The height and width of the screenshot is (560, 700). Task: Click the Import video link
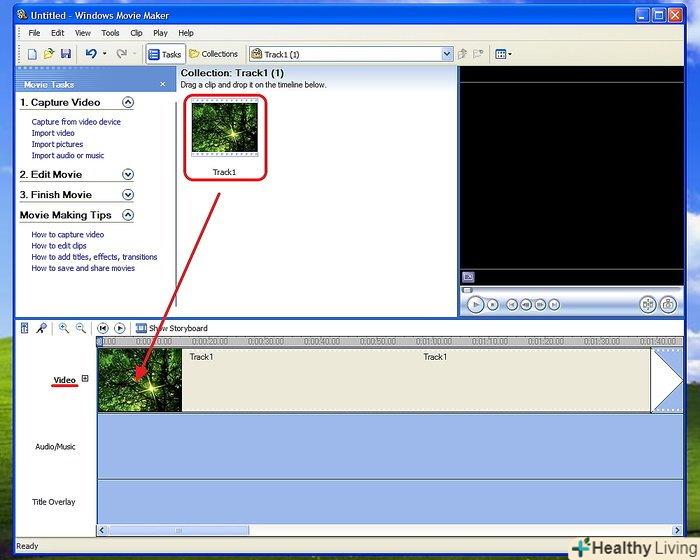(x=53, y=133)
